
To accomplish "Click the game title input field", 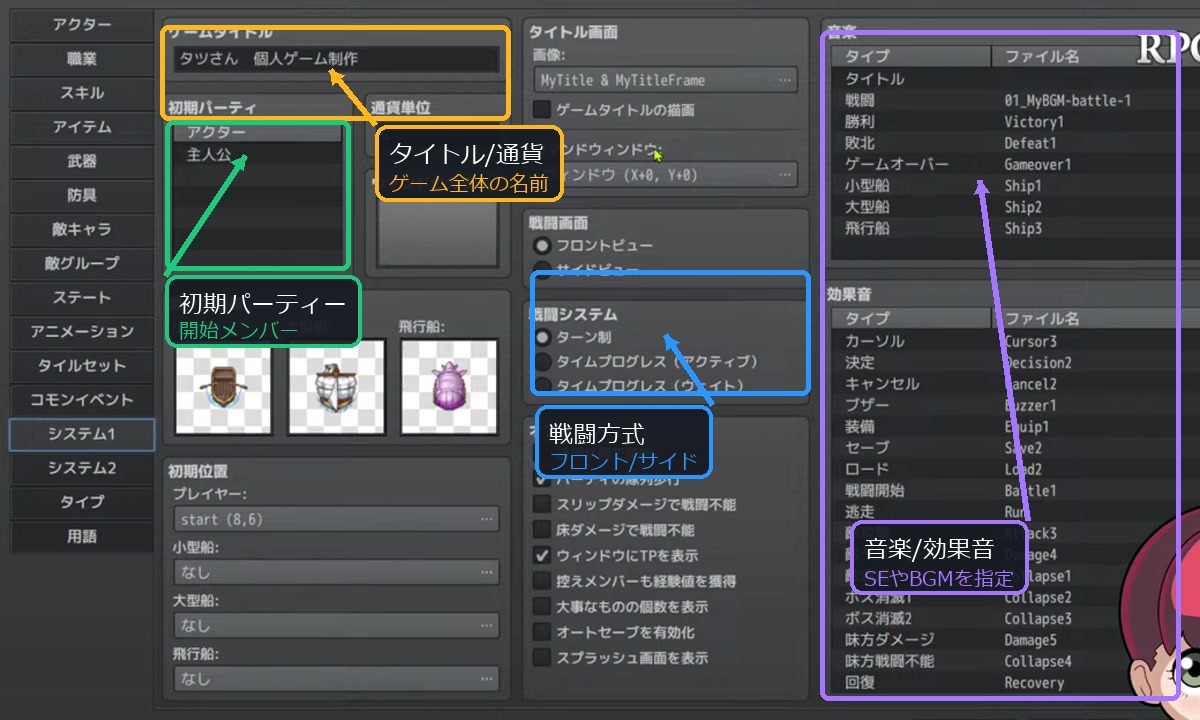I will (x=335, y=59).
